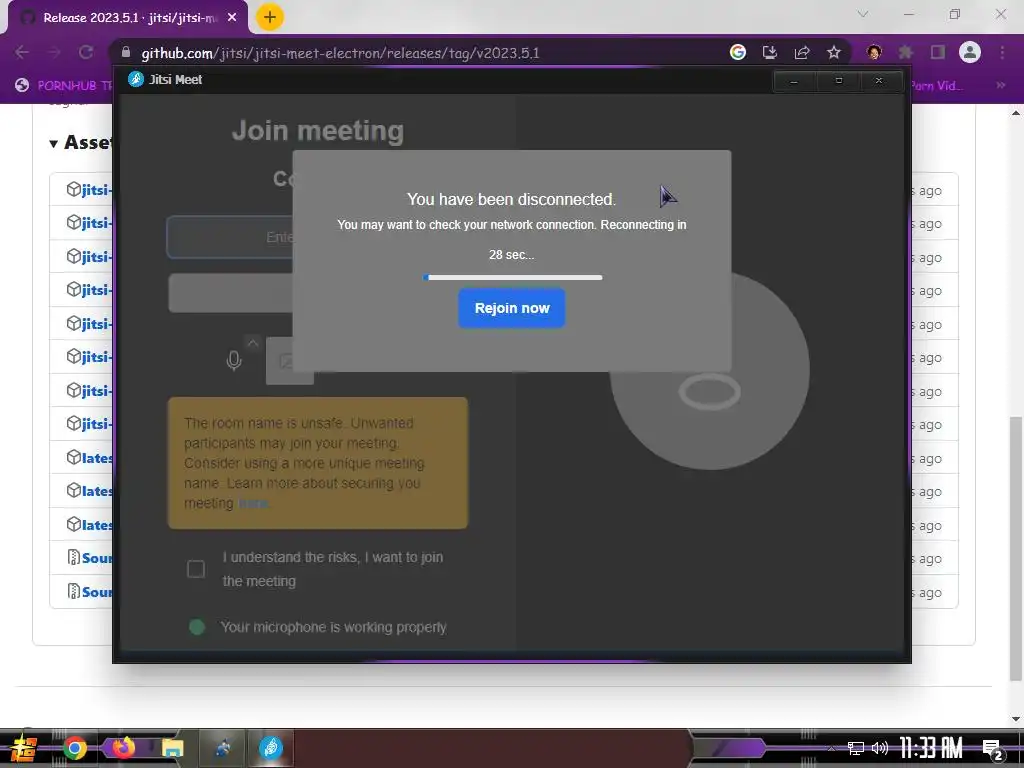Show hidden tray icons chevron
Image resolution: width=1024 pixels, height=768 pixels.
point(831,748)
